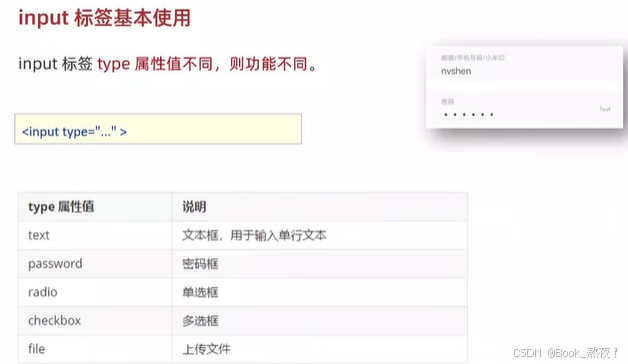Click the '上传文件' description cell
Viewport: 628px width, 364px height.
pyautogui.click(x=320, y=349)
